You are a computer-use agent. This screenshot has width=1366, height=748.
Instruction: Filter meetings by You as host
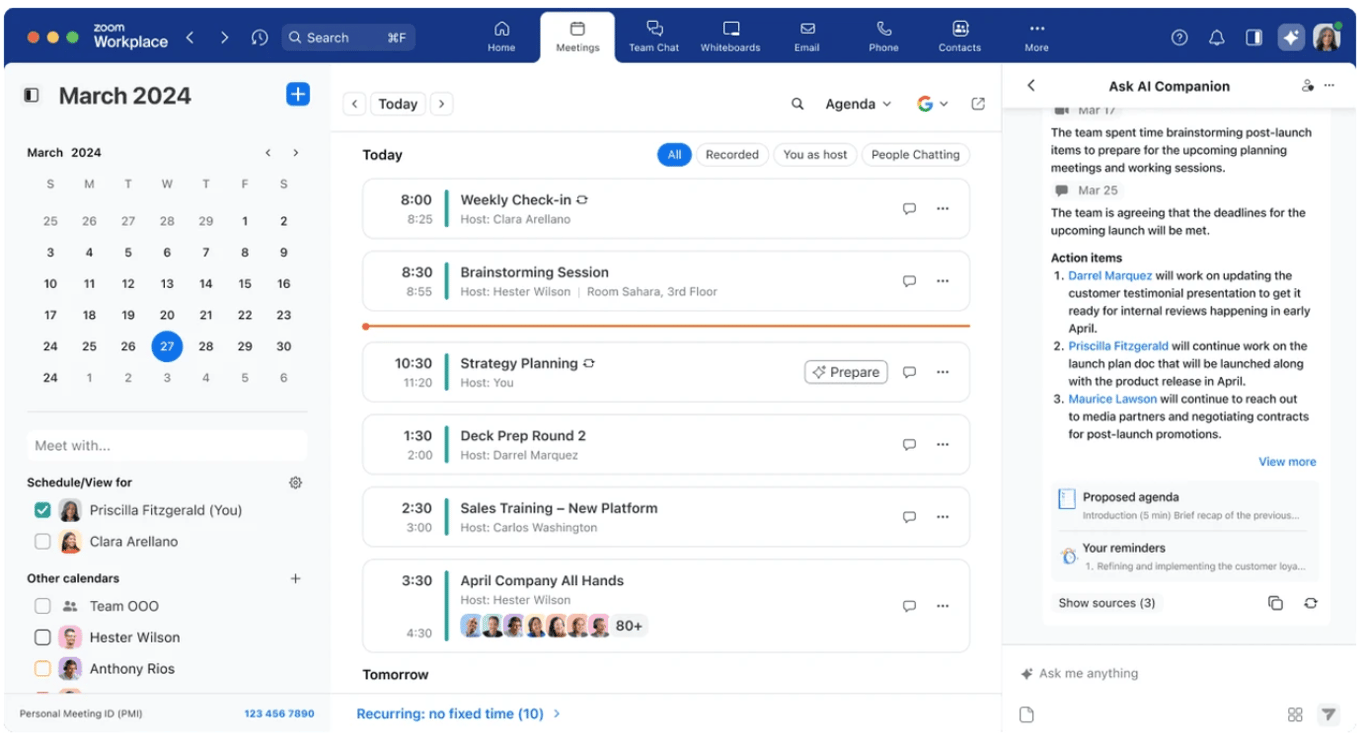tap(815, 155)
